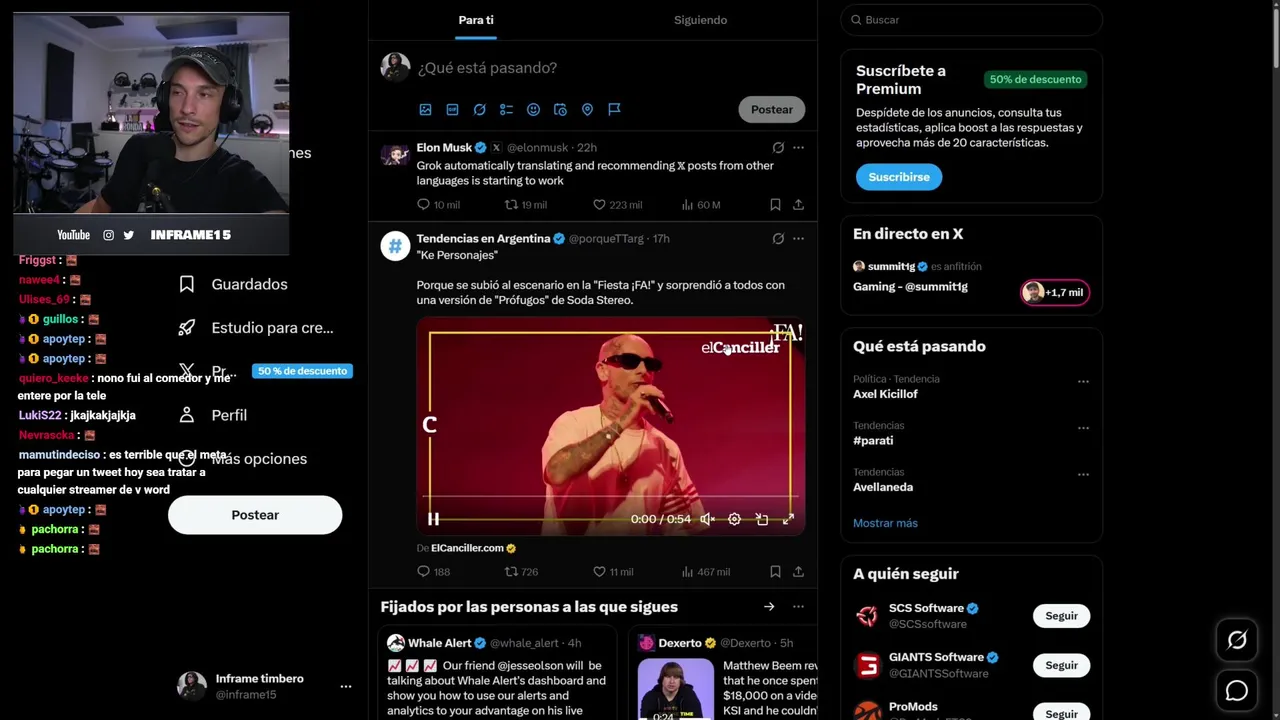Follow SCS Software
Screen dimensions: 1280x720
point(1061,616)
